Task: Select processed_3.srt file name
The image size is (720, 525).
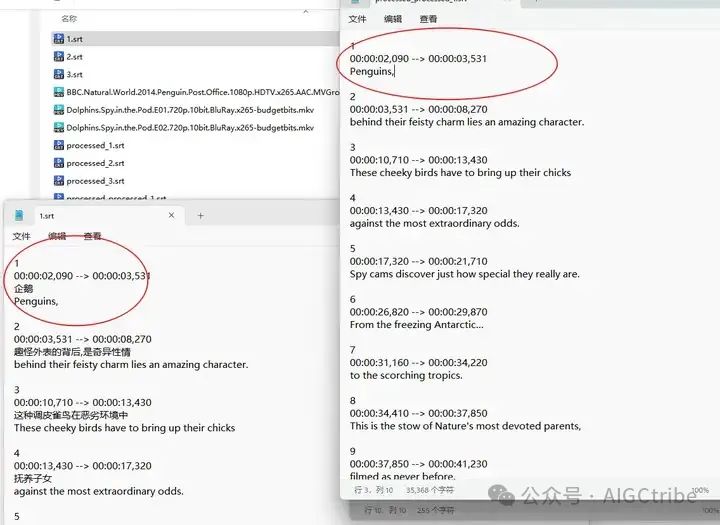Action: tap(96, 181)
